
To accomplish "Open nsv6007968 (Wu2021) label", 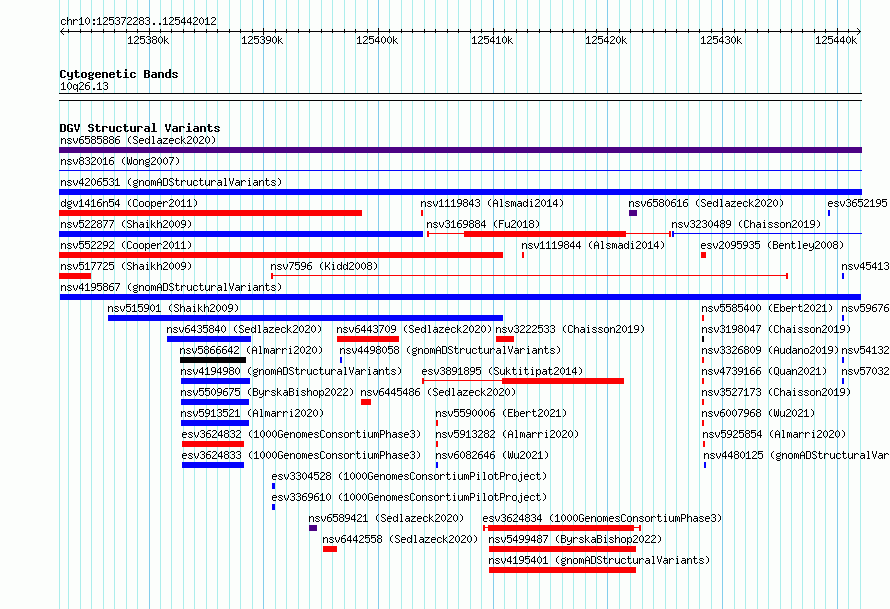I will point(758,413).
